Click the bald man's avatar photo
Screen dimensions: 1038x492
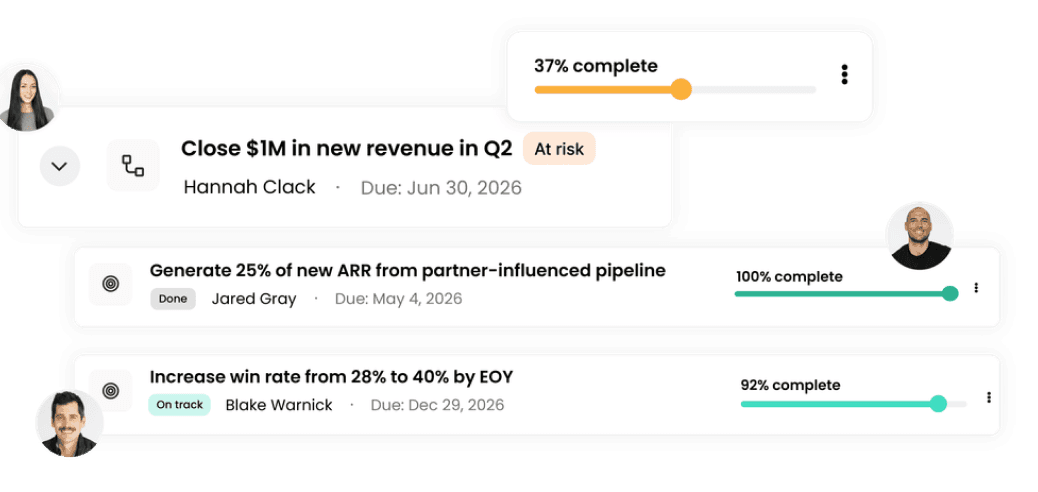point(920,236)
